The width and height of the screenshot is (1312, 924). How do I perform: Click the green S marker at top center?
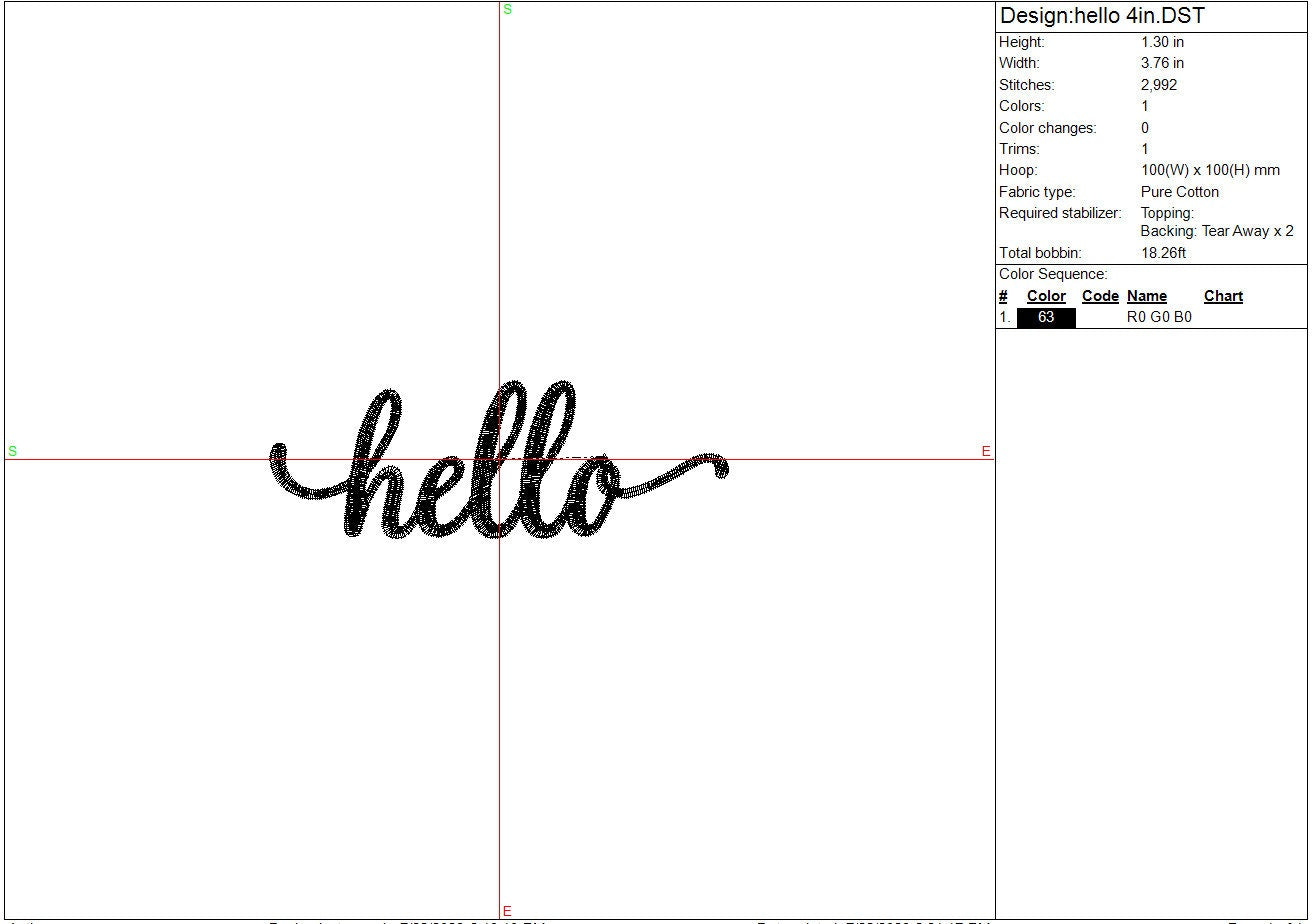click(507, 10)
